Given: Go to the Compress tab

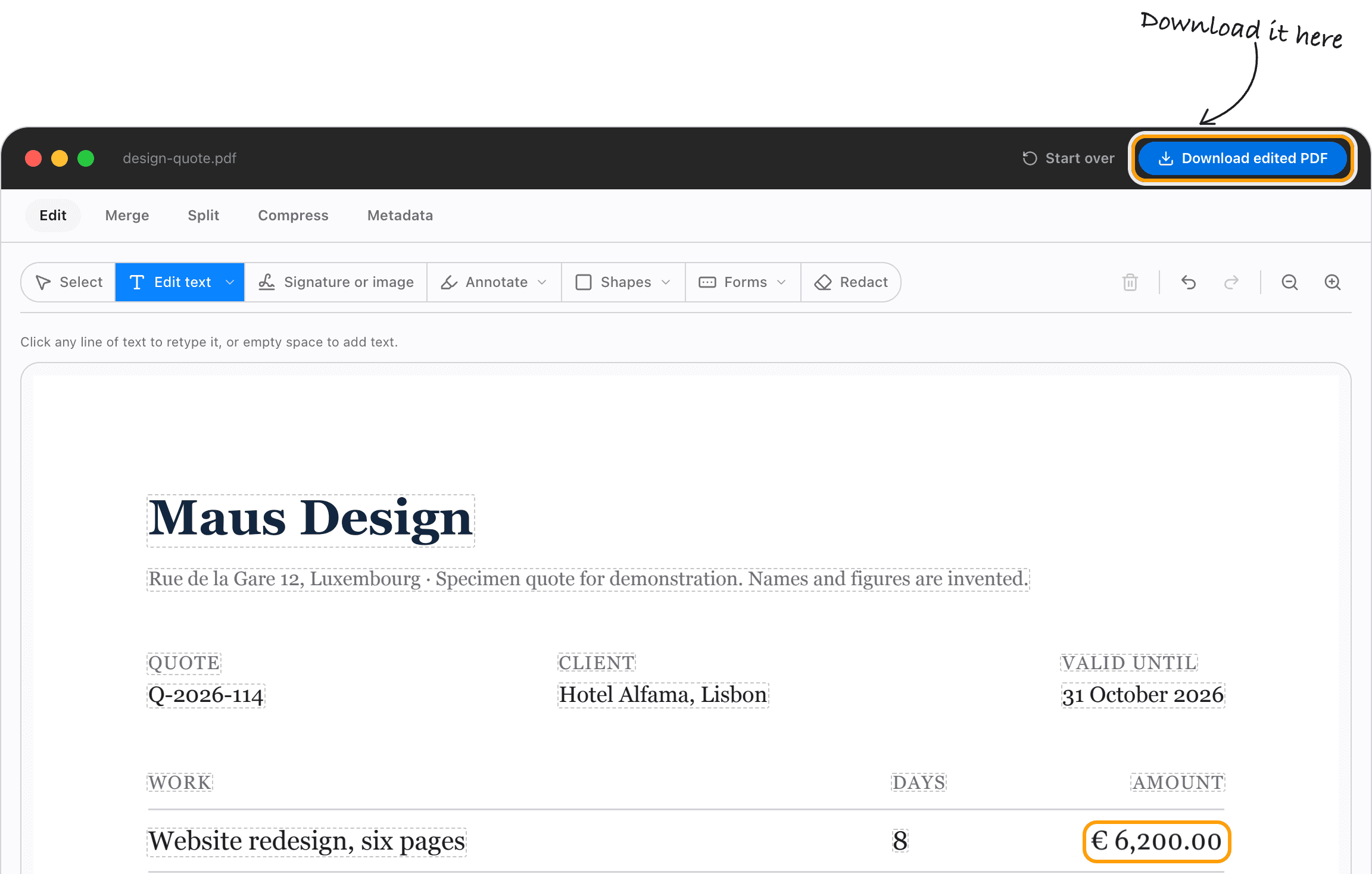Looking at the screenshot, I should click(x=293, y=216).
